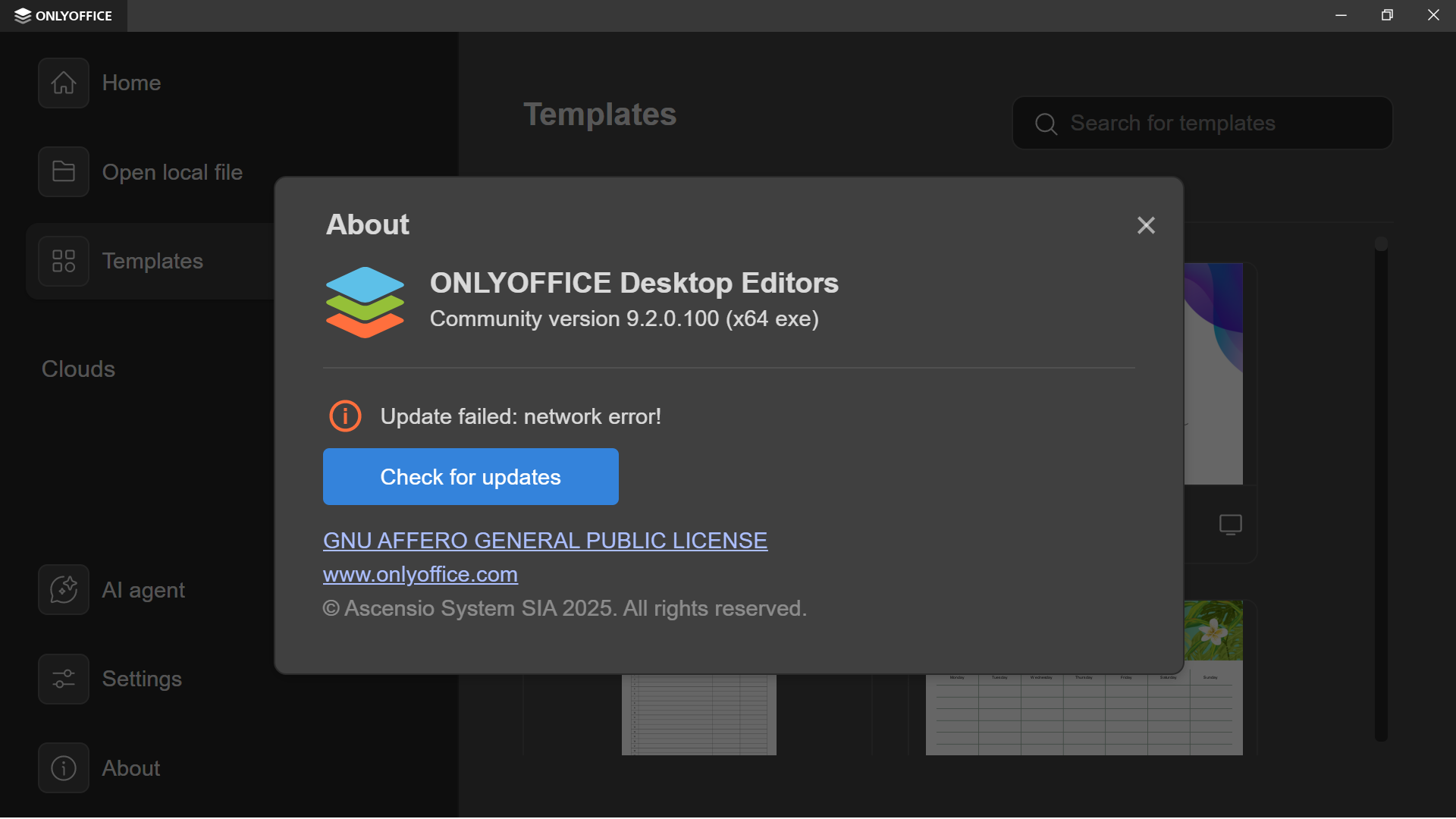The height and width of the screenshot is (819, 1456).
Task: Click the orange update error info icon
Action: point(345,416)
